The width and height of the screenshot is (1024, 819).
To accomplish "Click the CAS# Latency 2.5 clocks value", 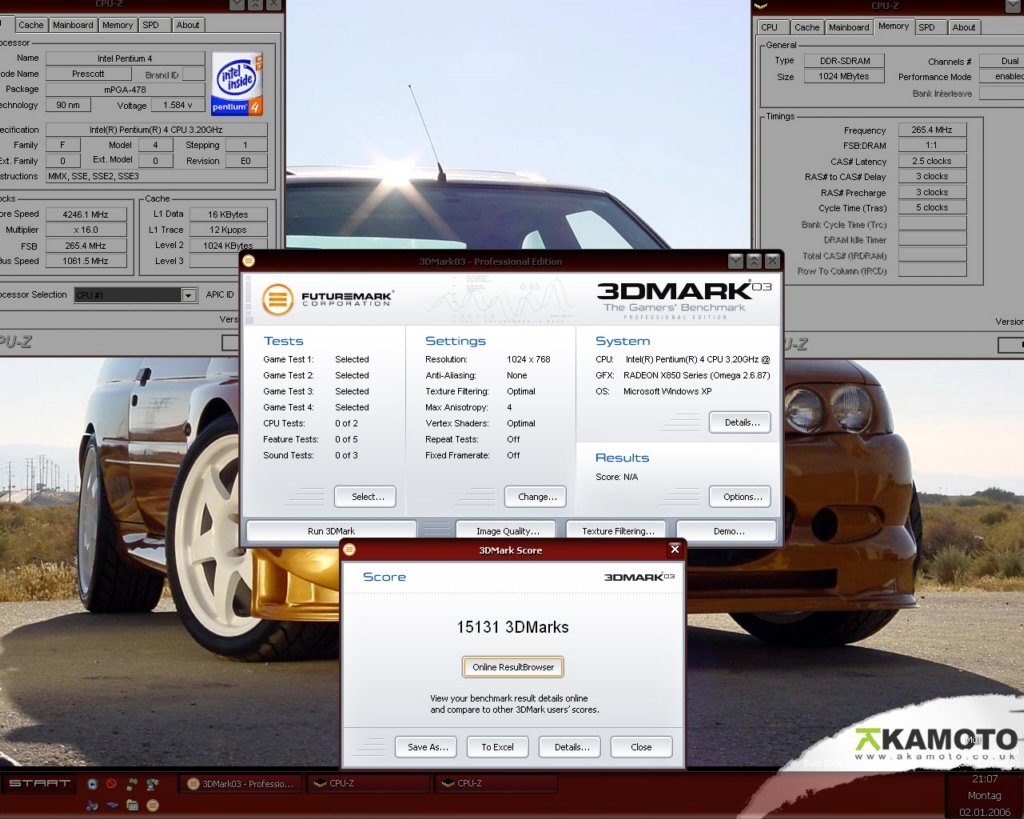I will point(931,161).
